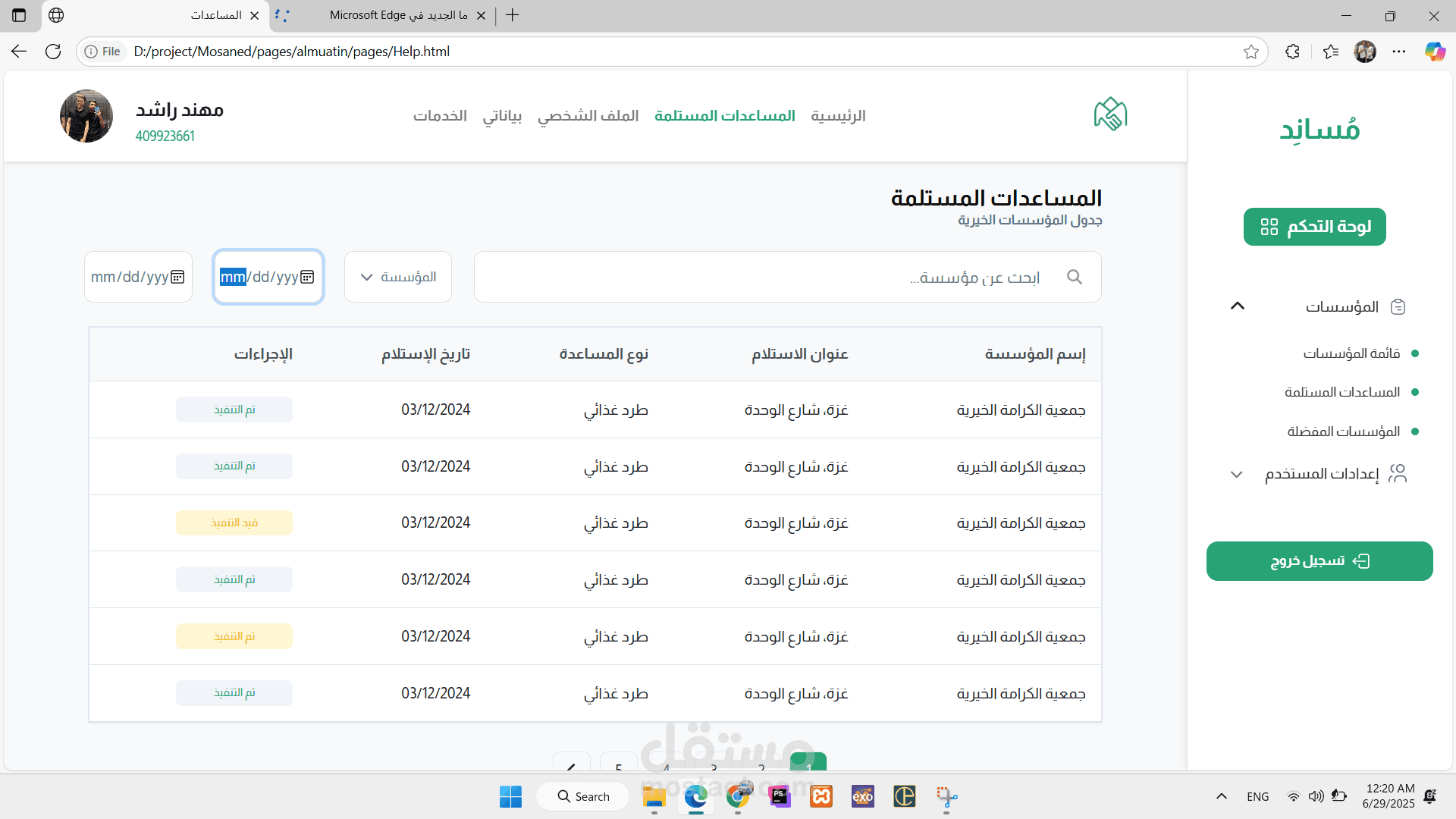Go back with the browser back arrow
Viewport: 1456px width, 819px height.
[19, 52]
